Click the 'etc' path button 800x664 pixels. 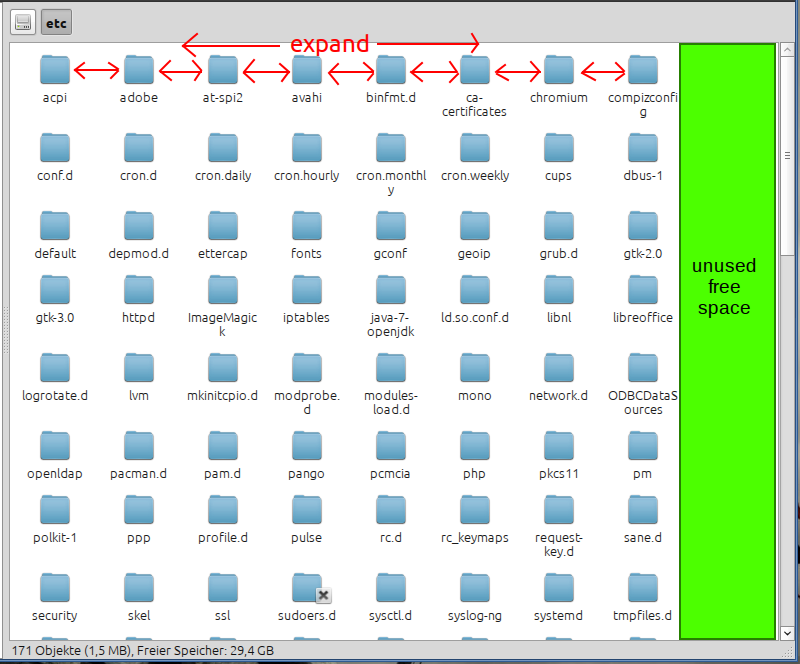pyautogui.click(x=56, y=22)
